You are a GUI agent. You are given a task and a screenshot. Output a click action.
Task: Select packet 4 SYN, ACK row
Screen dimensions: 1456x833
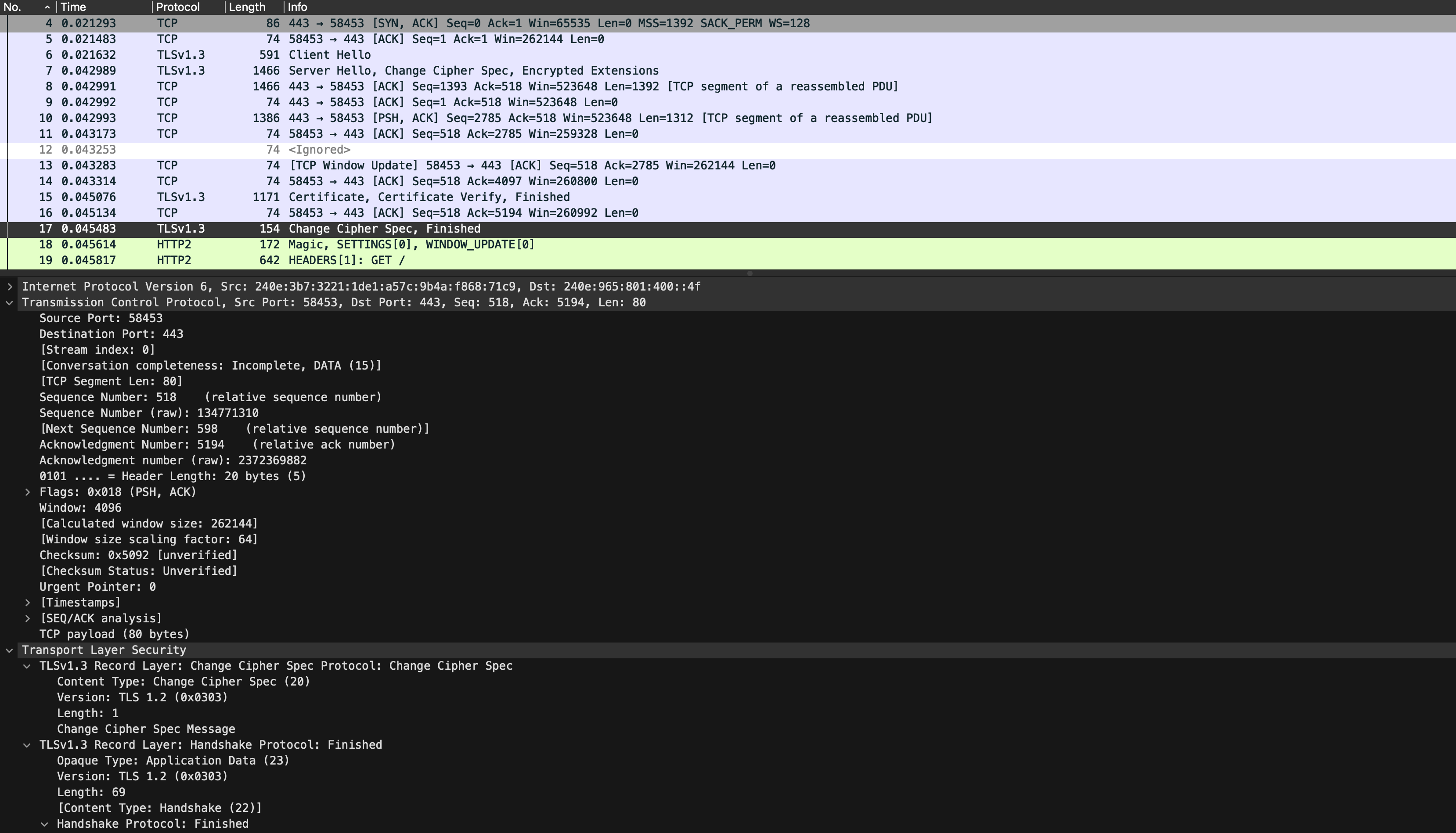pos(728,23)
